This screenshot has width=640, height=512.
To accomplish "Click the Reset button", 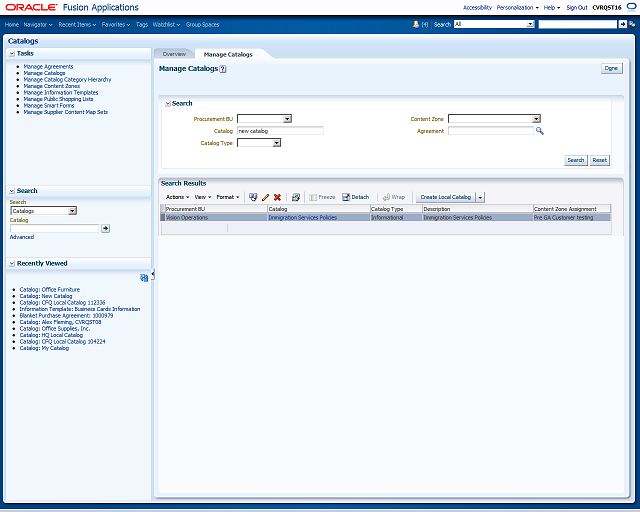I will [x=600, y=160].
